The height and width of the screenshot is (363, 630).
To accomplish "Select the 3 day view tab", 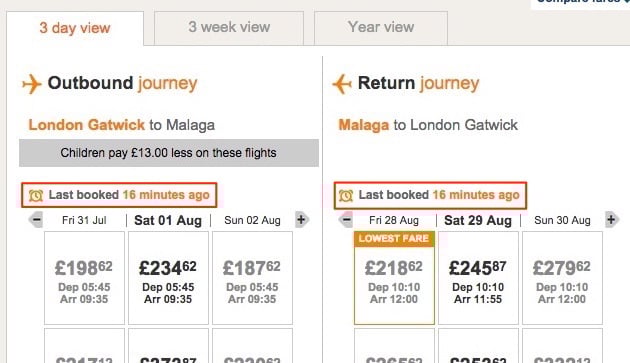I will click(75, 28).
